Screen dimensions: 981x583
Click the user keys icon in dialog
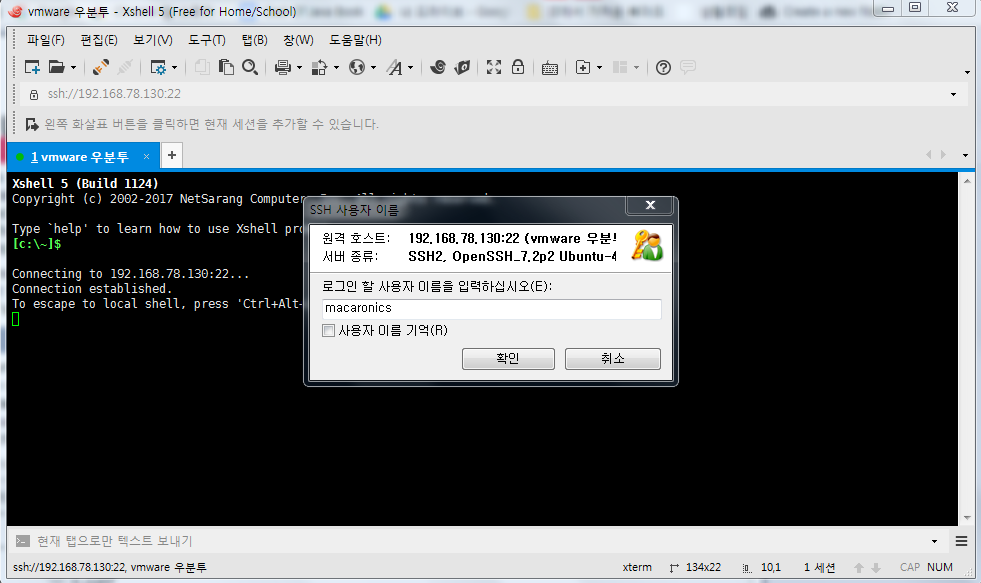(x=647, y=246)
